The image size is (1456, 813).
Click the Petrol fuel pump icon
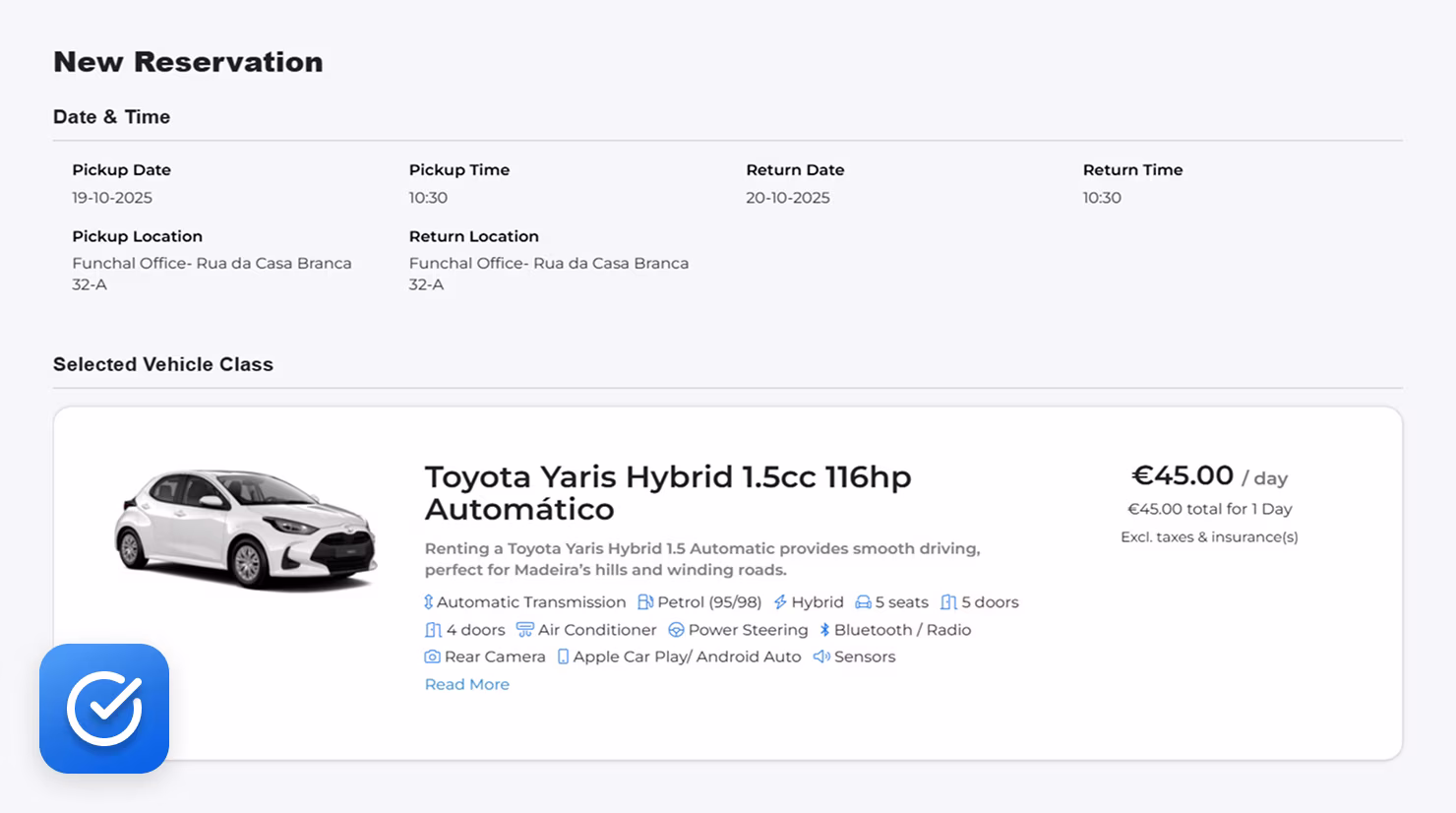(645, 602)
